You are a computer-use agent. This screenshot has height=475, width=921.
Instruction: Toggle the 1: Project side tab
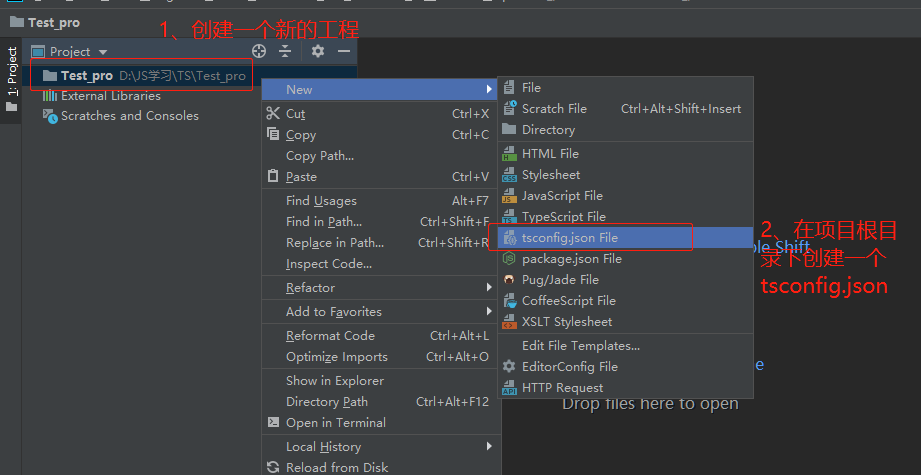pos(11,79)
